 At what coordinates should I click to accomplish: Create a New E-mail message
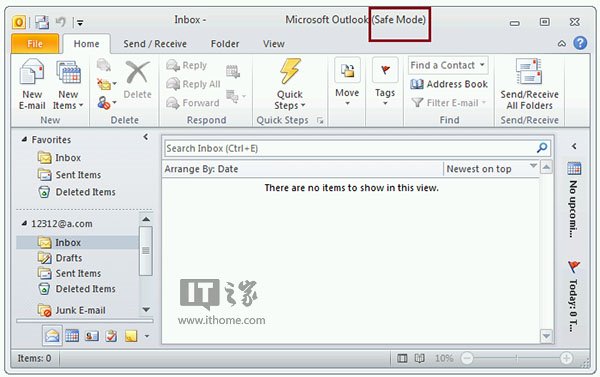click(32, 84)
